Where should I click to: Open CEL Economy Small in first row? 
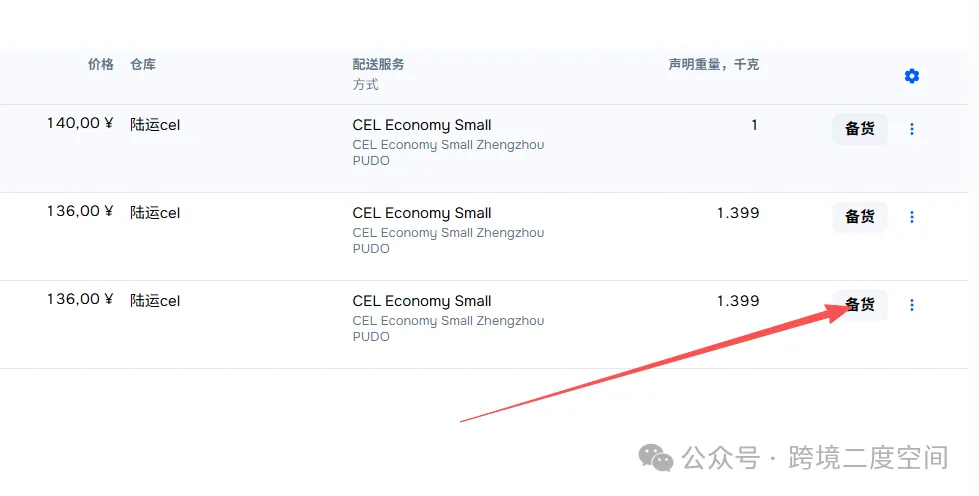click(x=421, y=125)
